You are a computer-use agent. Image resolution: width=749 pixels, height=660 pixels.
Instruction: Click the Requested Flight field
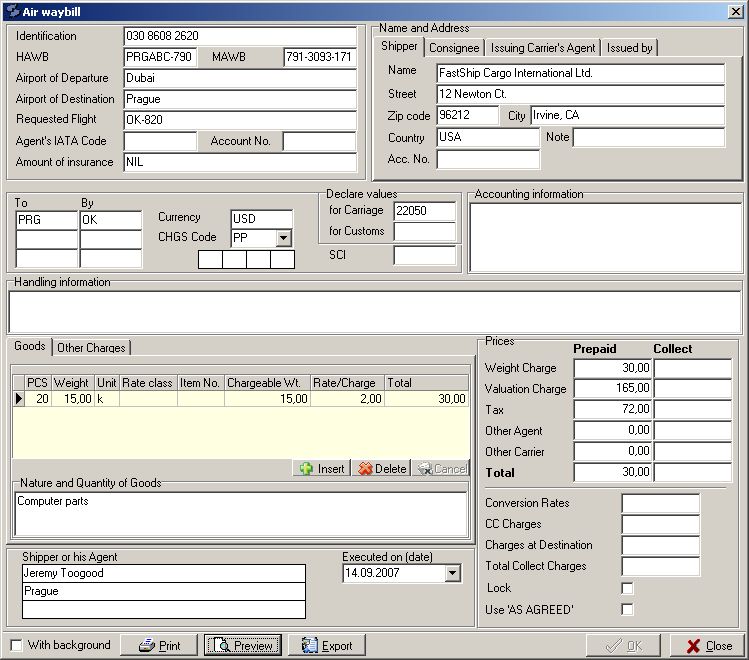[x=240, y=120]
